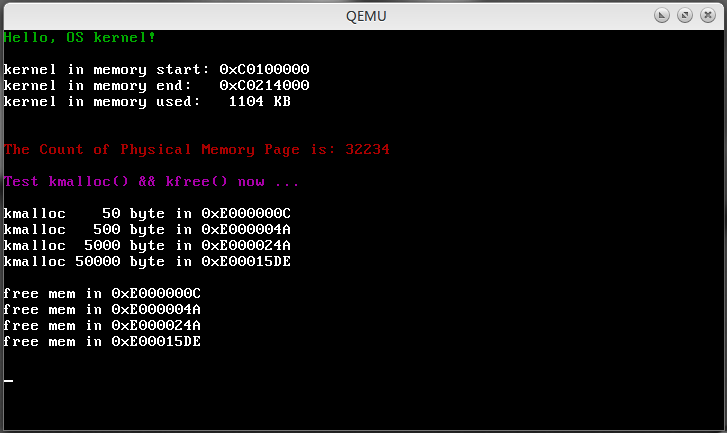Click the 'Test kmalloc() && kfree()' line
This screenshot has height=433, width=727.
151,182
